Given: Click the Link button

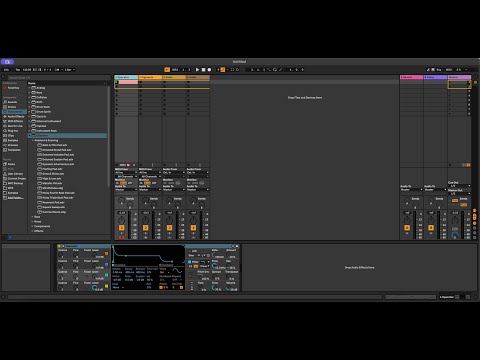Looking at the screenshot, I should click(6, 70).
